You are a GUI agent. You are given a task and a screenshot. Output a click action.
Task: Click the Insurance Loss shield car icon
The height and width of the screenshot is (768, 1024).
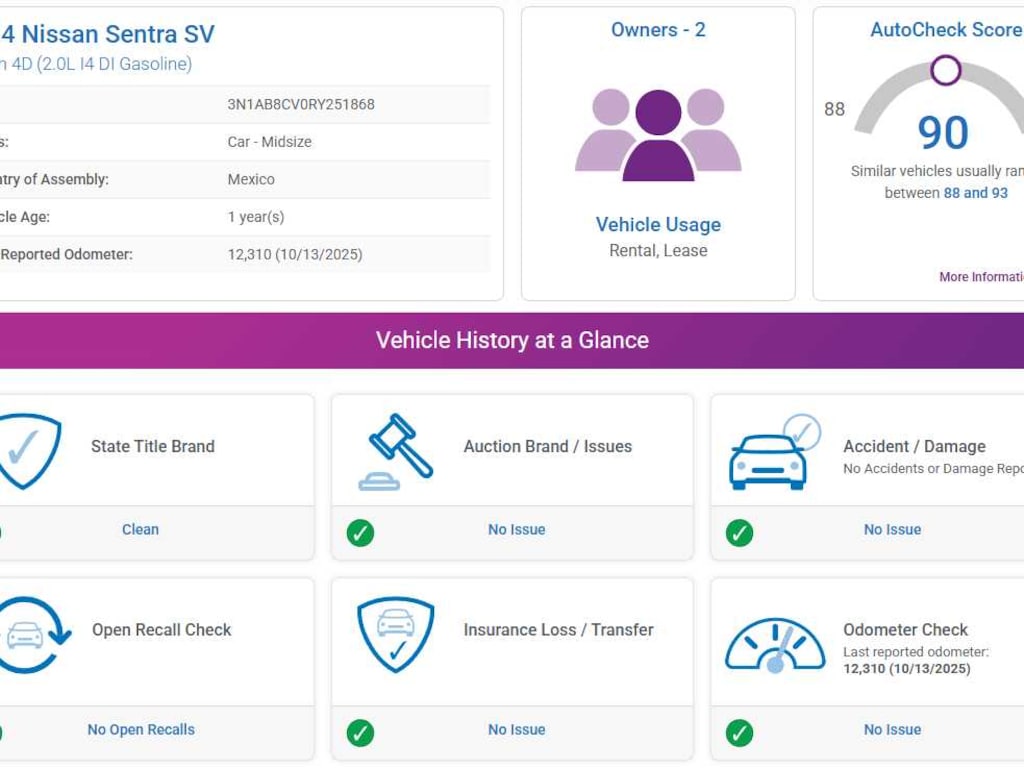click(396, 635)
